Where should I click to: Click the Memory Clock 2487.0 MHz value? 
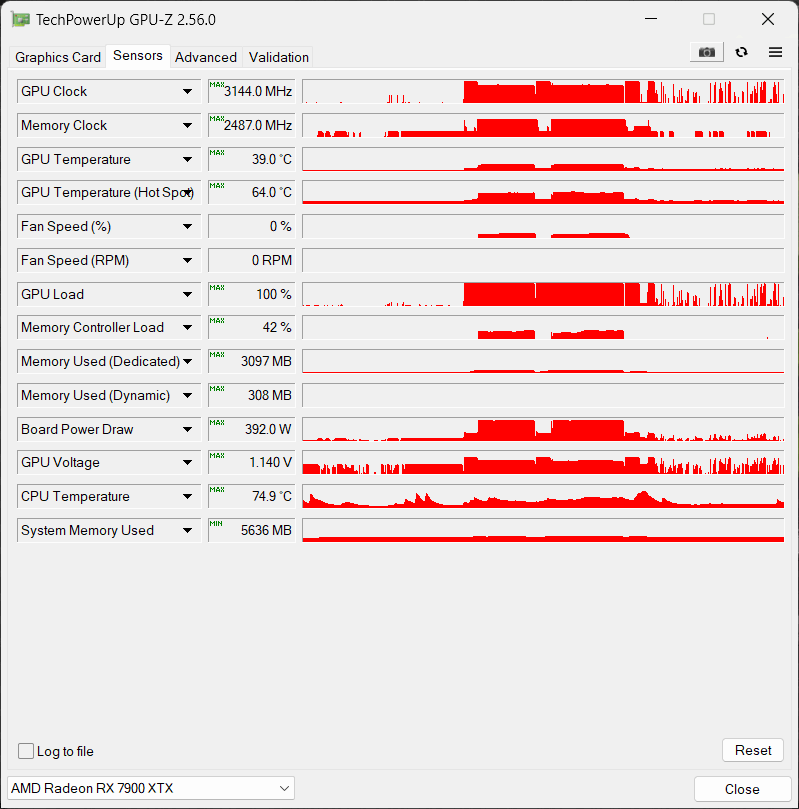pyautogui.click(x=252, y=125)
